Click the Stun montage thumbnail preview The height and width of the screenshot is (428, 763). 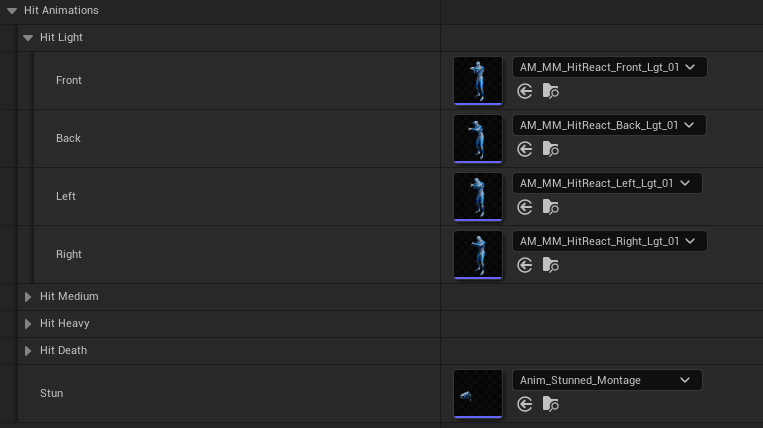point(478,393)
